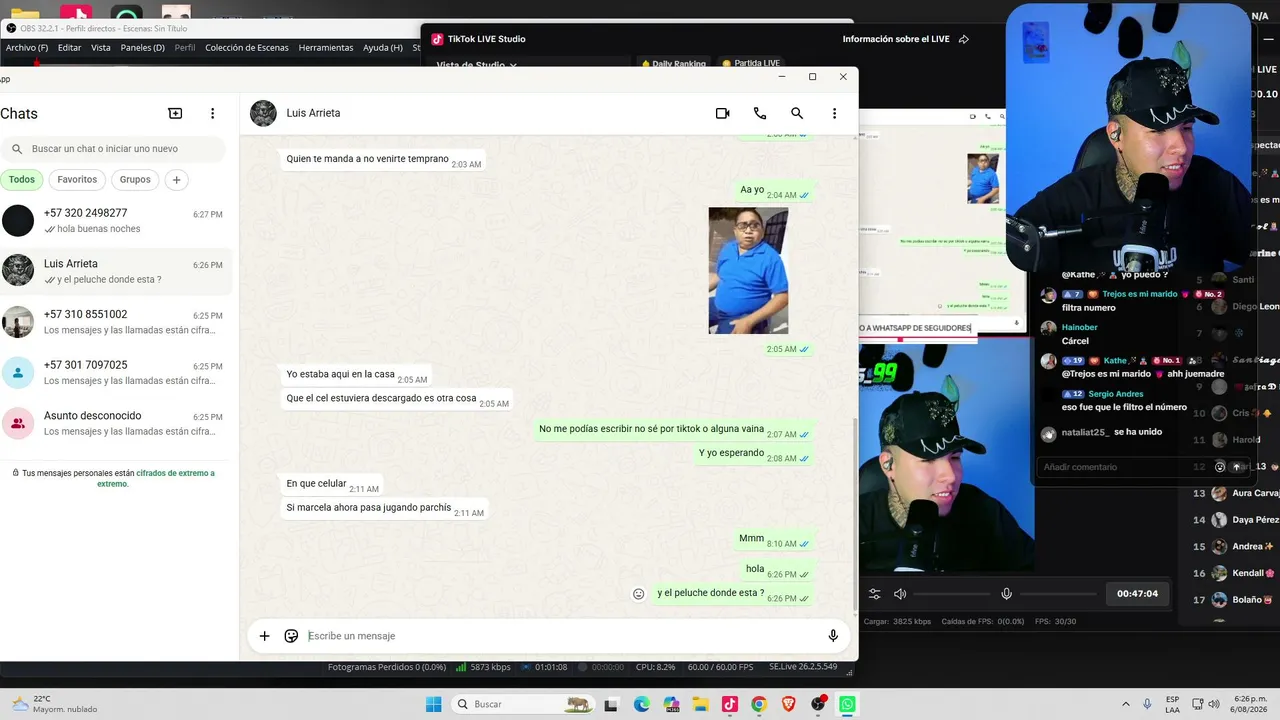Open File Explorer from the taskbar
1280x720 pixels.
pos(701,704)
